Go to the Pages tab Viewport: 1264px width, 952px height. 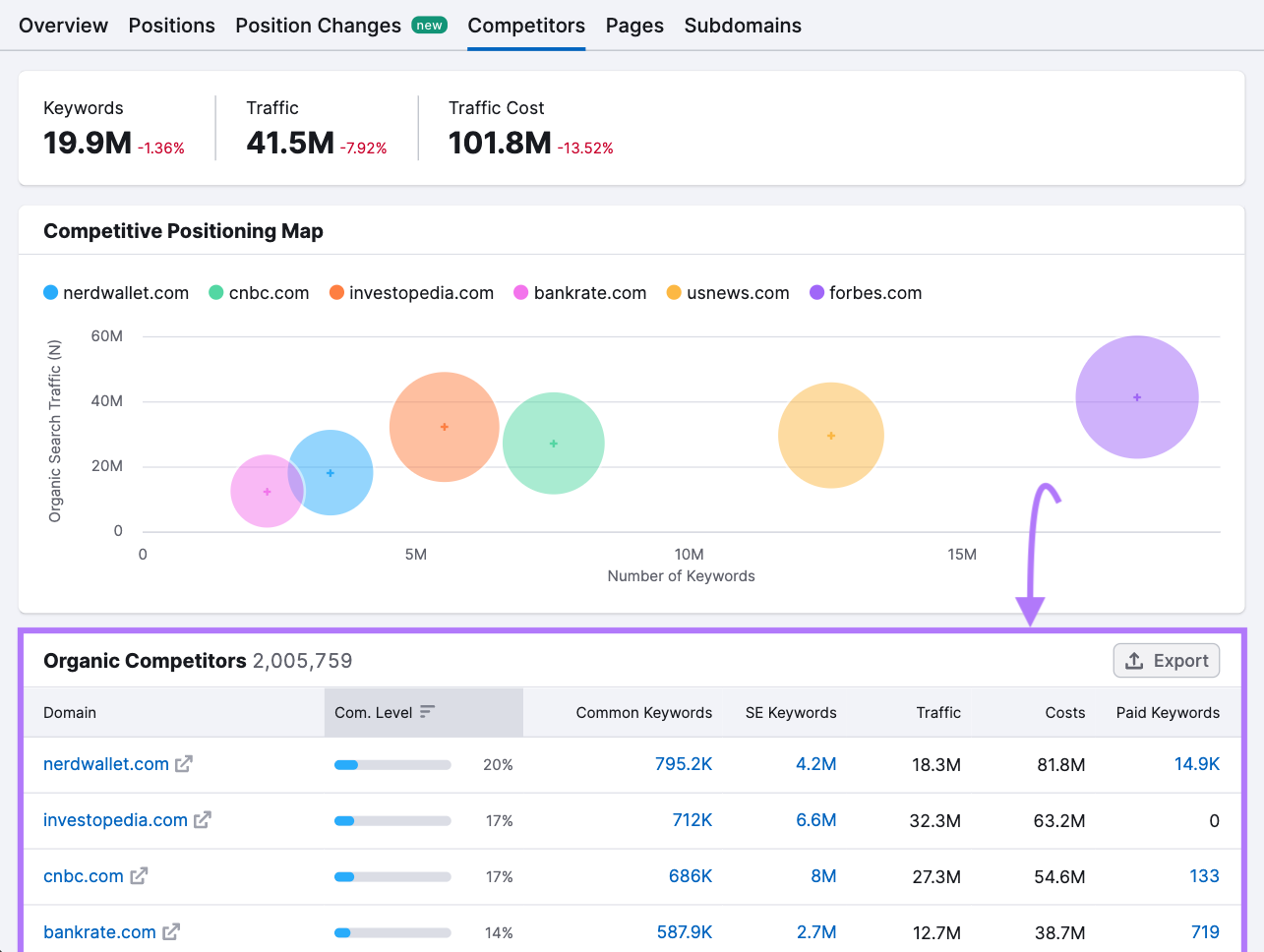coord(634,26)
